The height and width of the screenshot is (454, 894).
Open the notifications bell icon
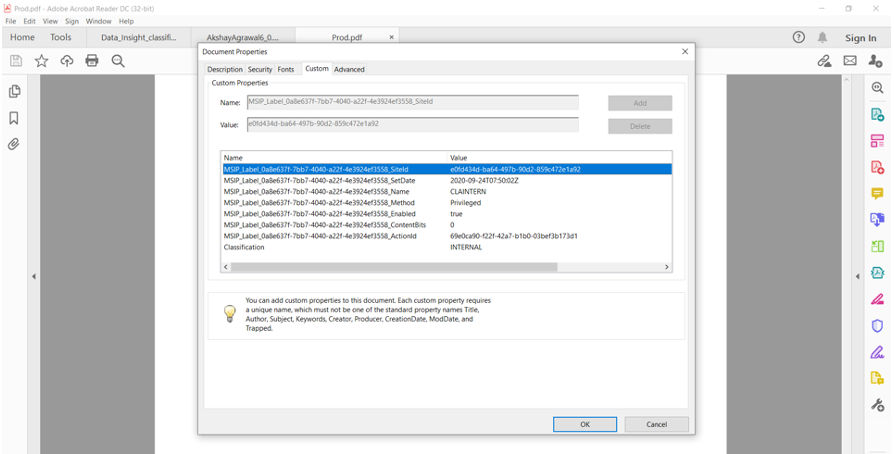[822, 38]
